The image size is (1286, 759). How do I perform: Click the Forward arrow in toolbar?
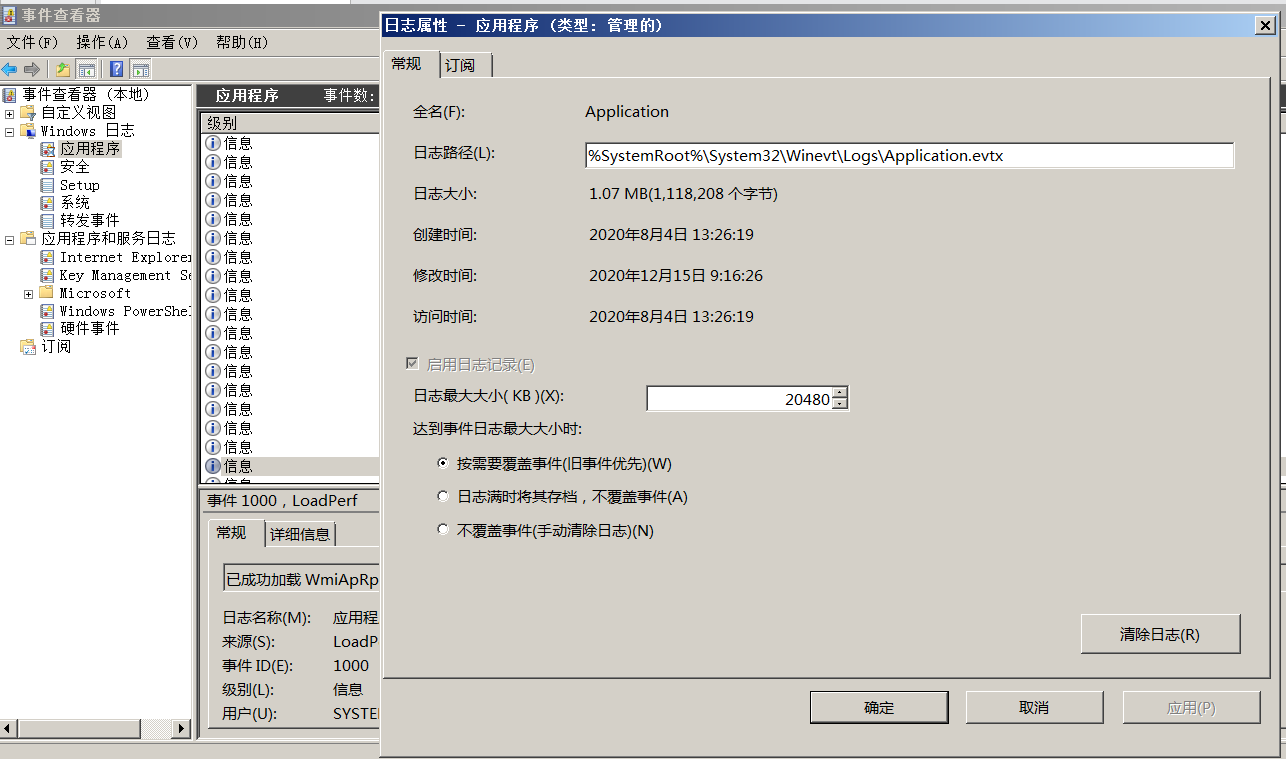pyautogui.click(x=31, y=69)
